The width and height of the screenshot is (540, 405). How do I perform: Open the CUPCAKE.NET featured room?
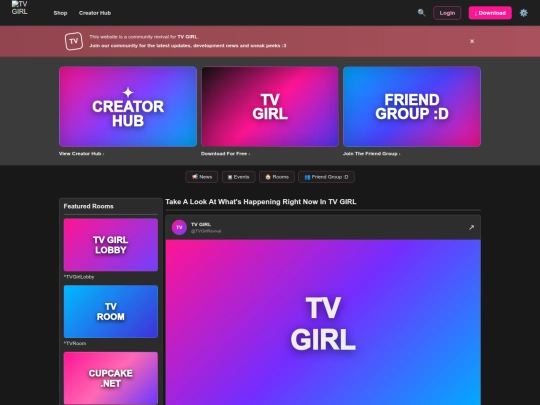111,378
